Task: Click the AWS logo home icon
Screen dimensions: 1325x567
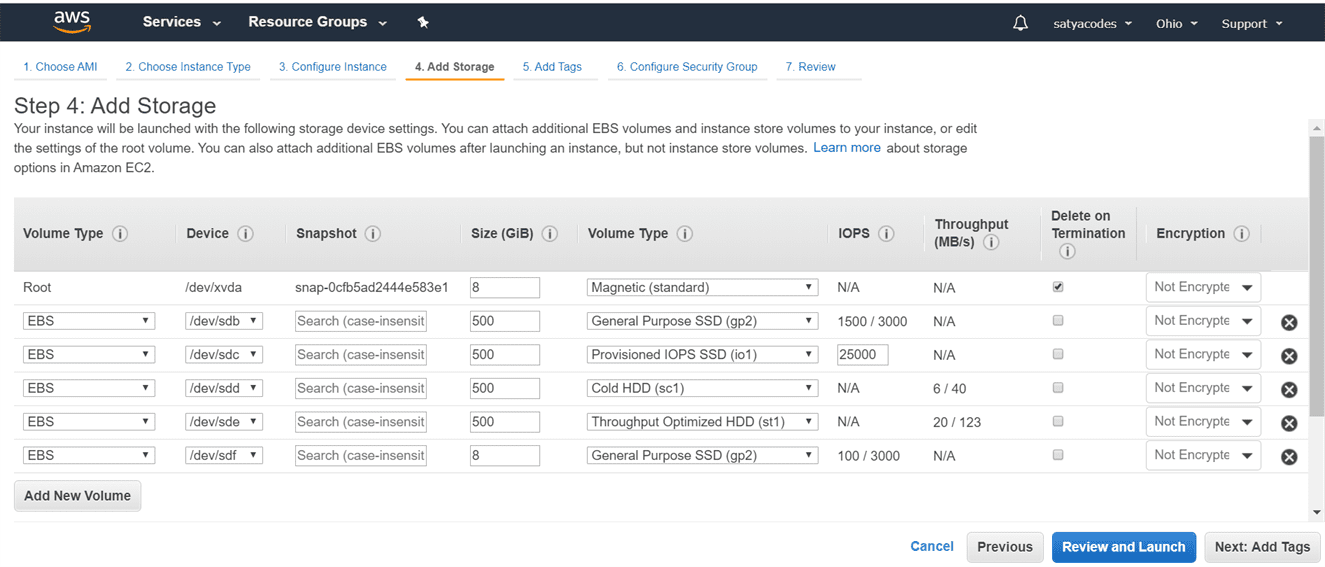Action: point(72,22)
